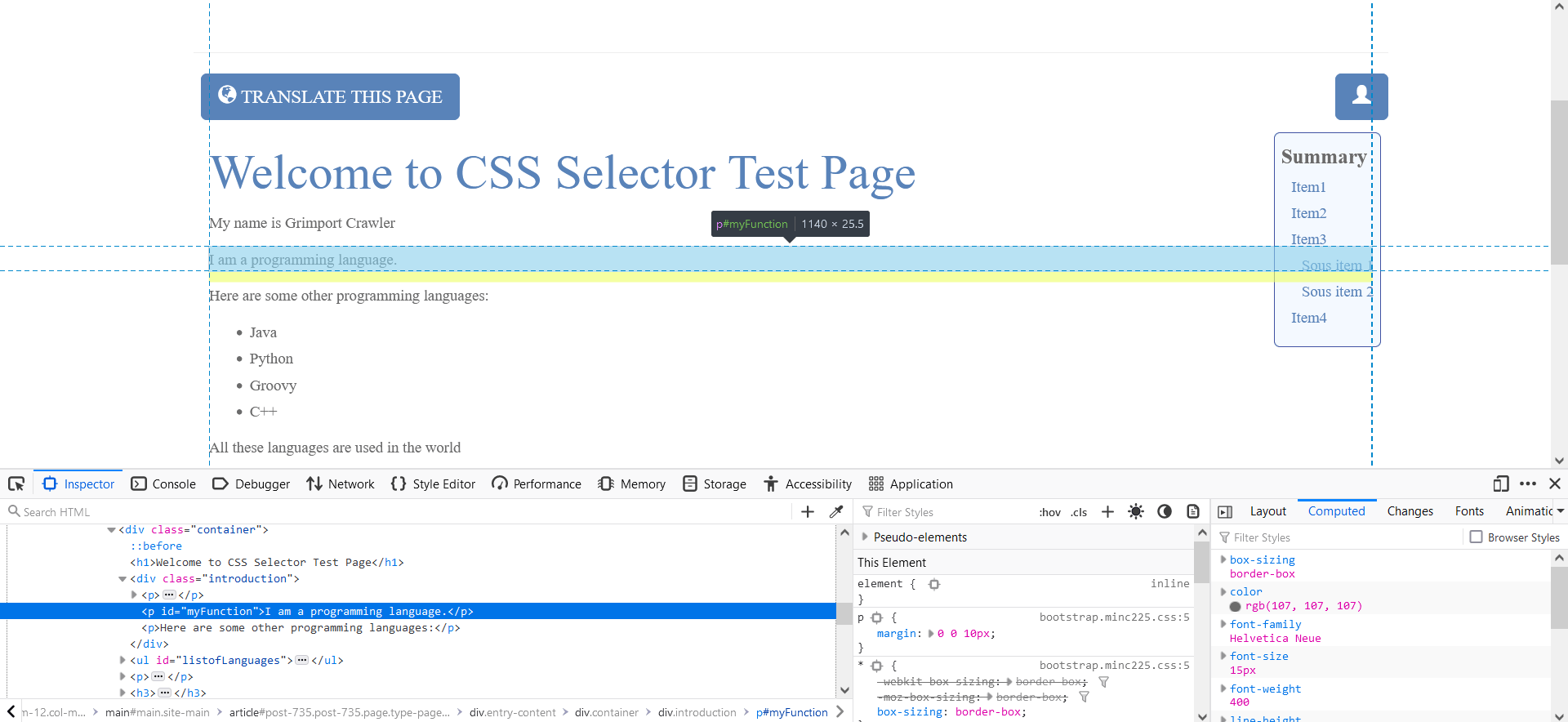Click the eyedropper color picker icon
The height and width of the screenshot is (722, 1568).
[x=836, y=511]
